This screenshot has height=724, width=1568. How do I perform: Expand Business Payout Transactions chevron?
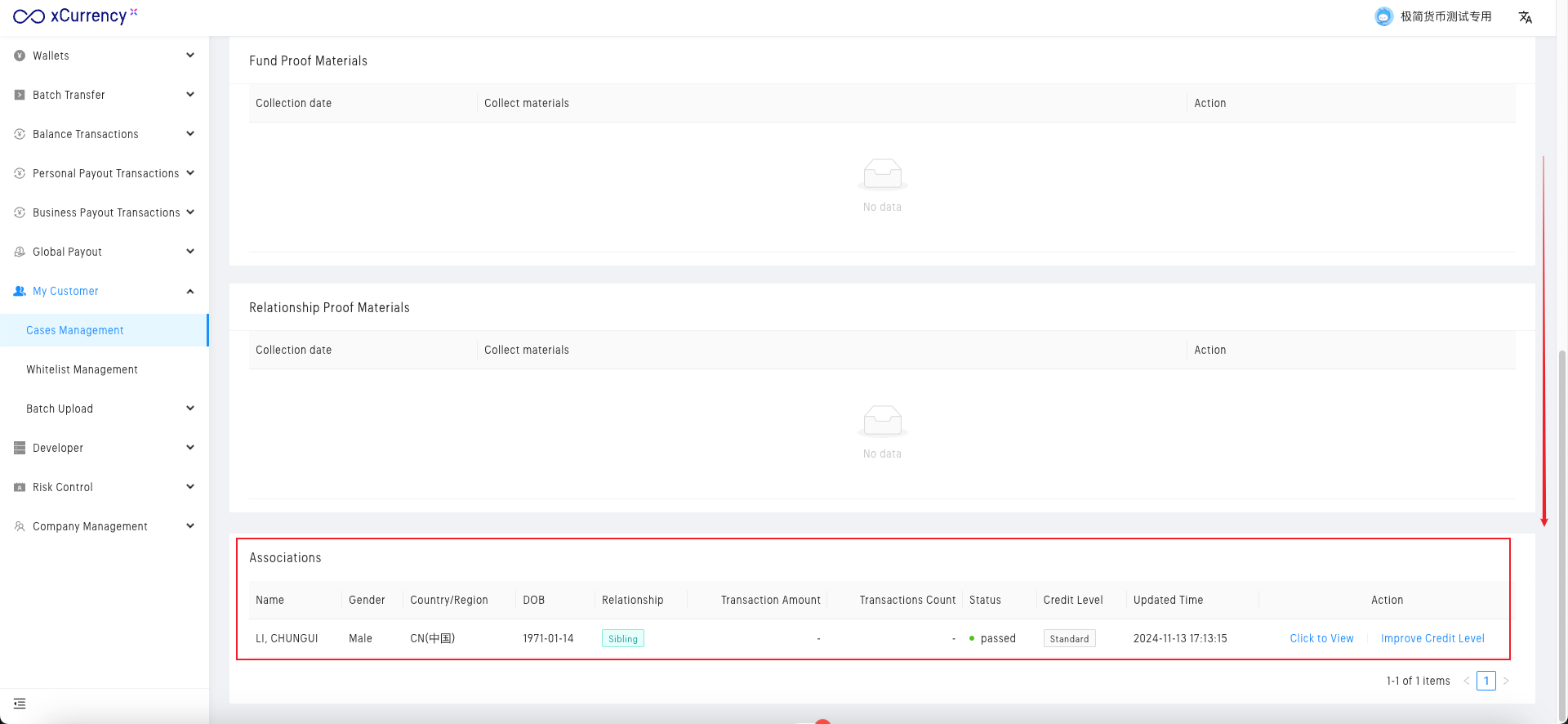click(x=190, y=212)
